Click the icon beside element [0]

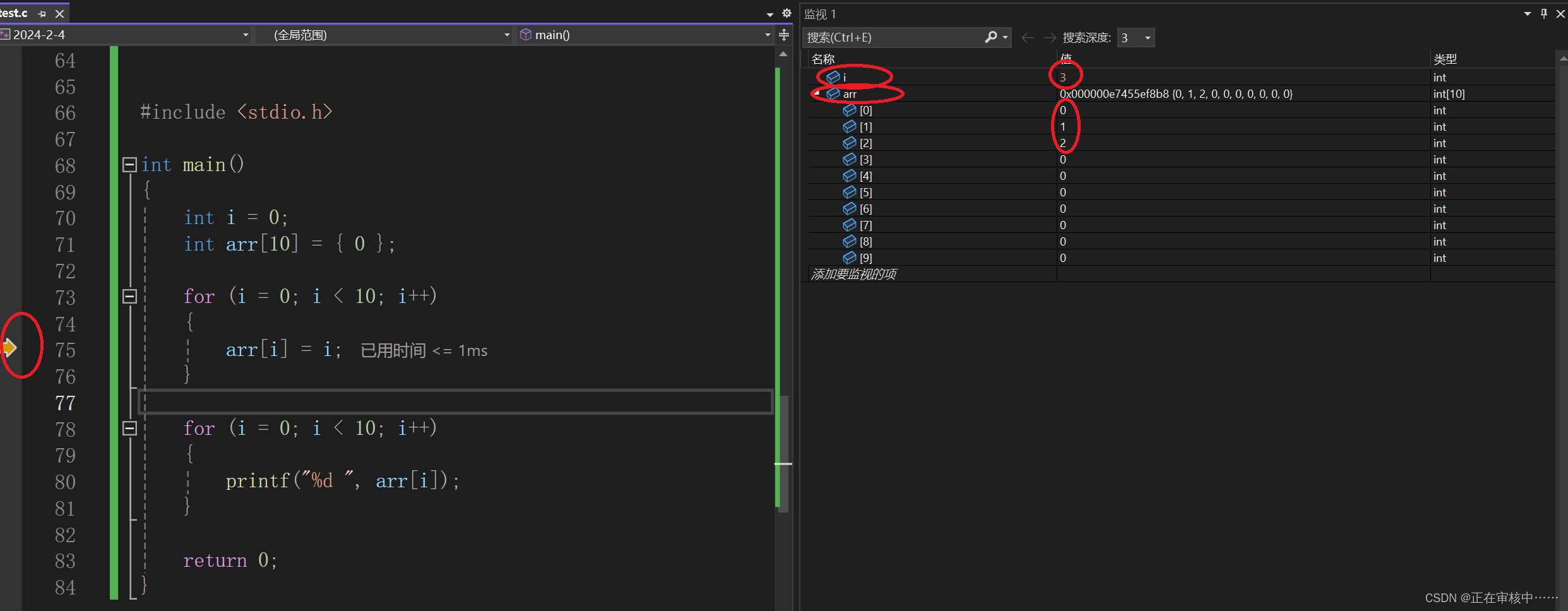[850, 110]
